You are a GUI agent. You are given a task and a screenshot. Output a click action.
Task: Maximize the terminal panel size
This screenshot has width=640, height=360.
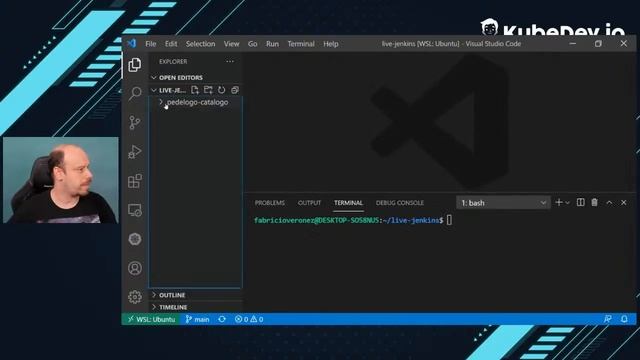pos(609,203)
